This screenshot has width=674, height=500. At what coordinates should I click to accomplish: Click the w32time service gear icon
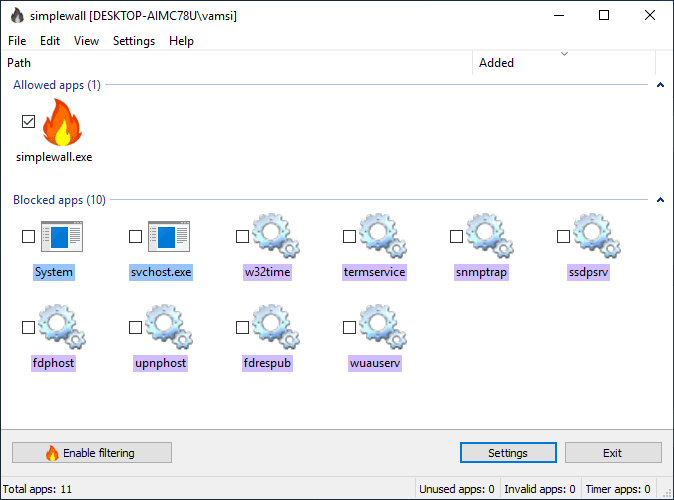(x=276, y=236)
